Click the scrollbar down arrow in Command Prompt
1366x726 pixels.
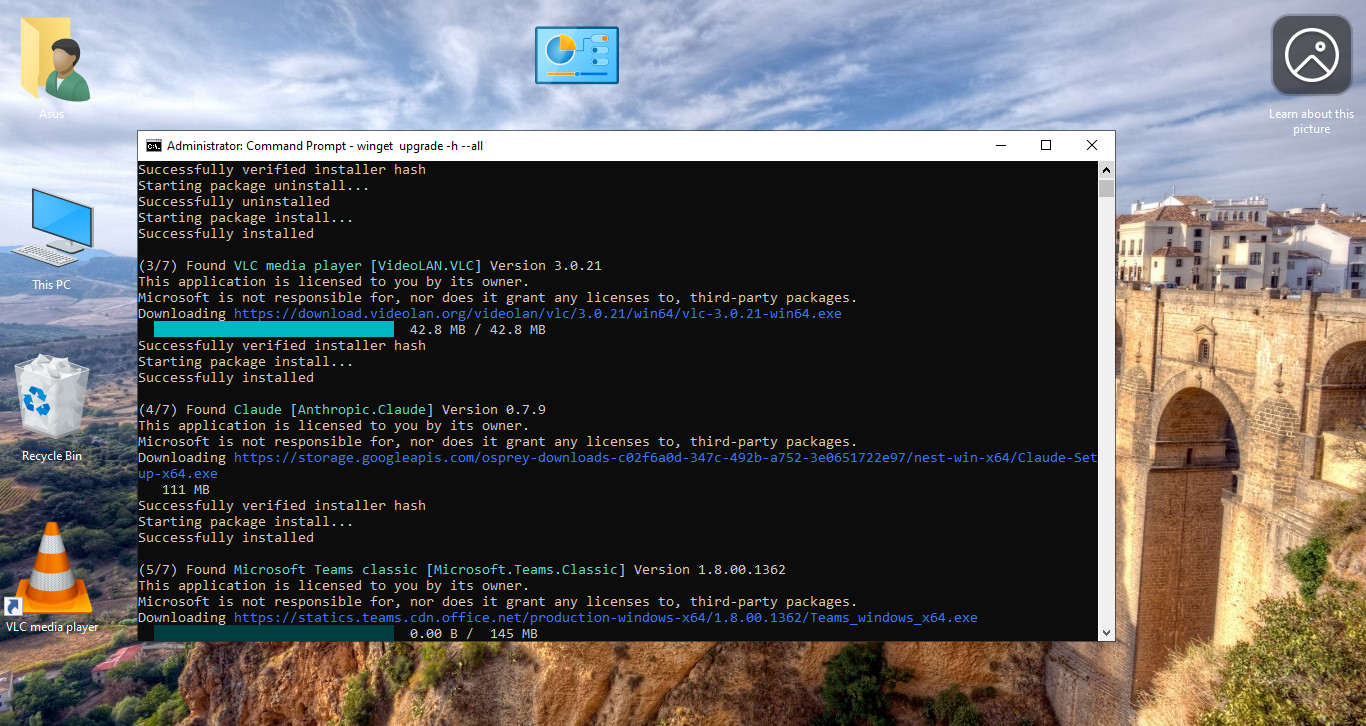(1106, 632)
